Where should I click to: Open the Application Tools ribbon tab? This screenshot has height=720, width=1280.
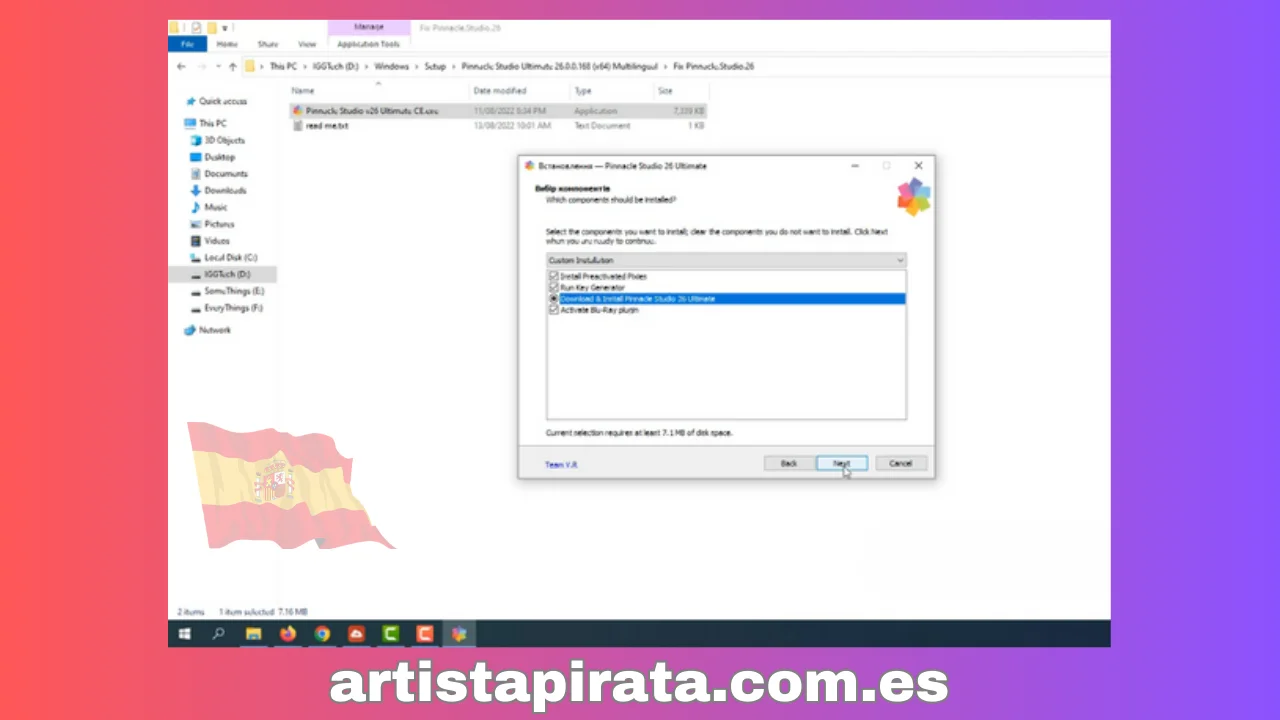pyautogui.click(x=368, y=44)
